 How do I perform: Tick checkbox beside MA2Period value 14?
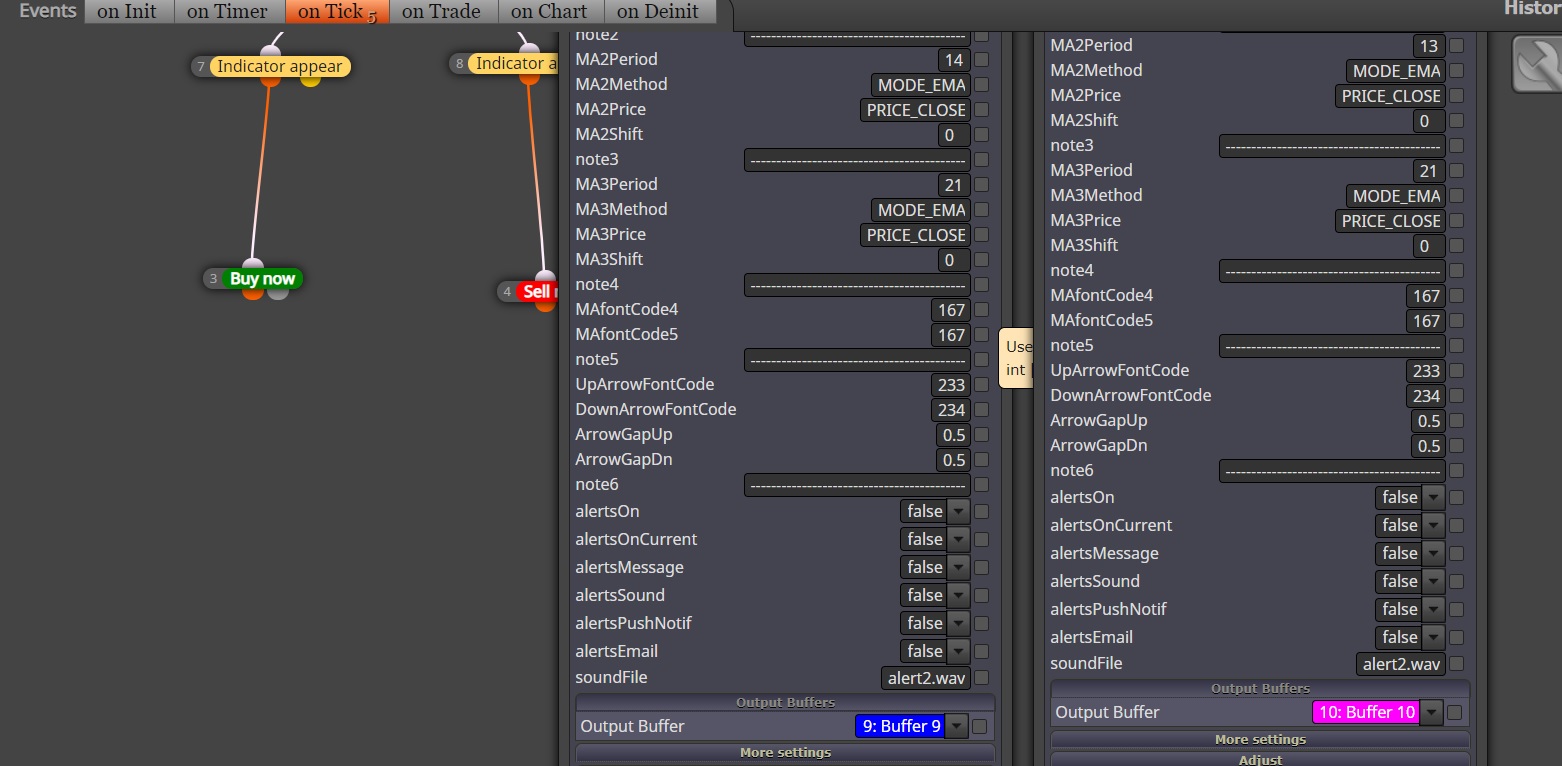[981, 60]
